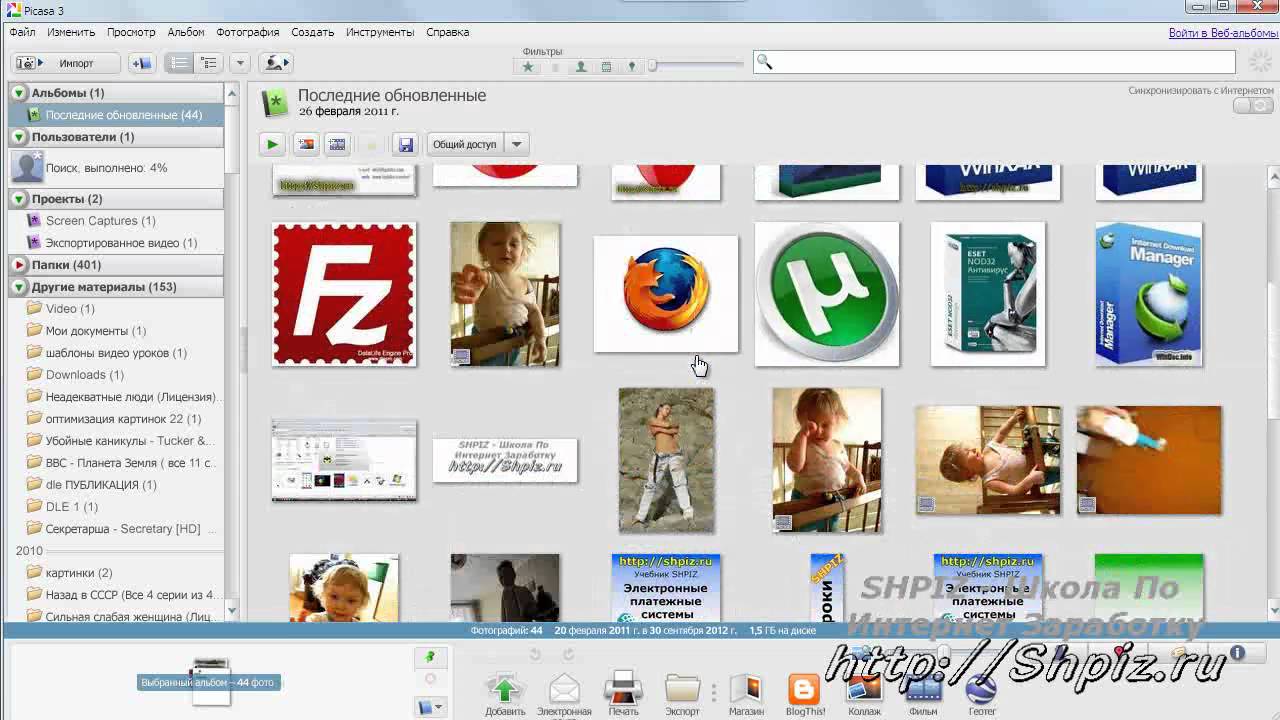Image resolution: width=1280 pixels, height=720 pixels.
Task: Select the uTorrent logo thumbnail
Action: click(x=827, y=294)
